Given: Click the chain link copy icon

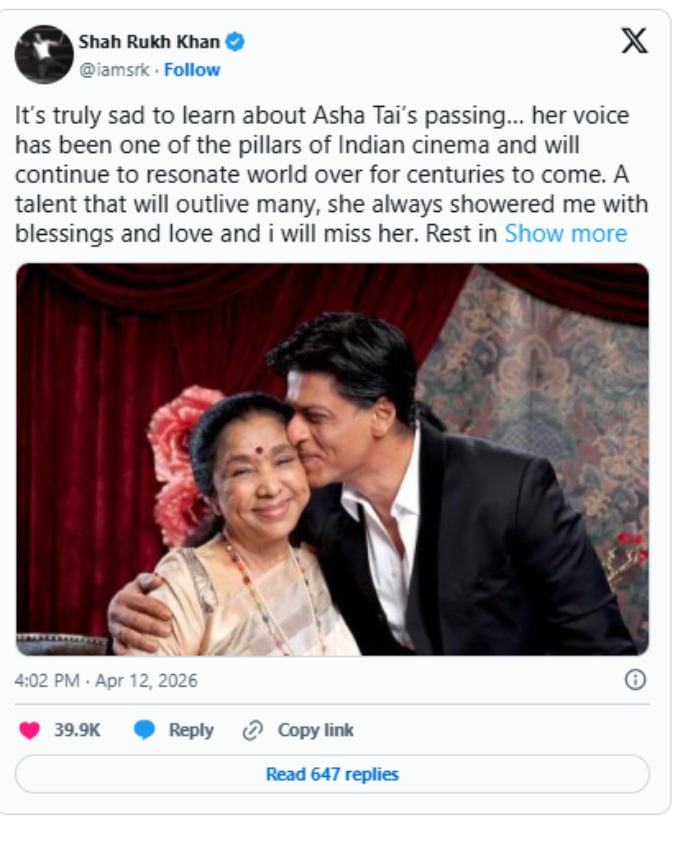Looking at the screenshot, I should [253, 730].
